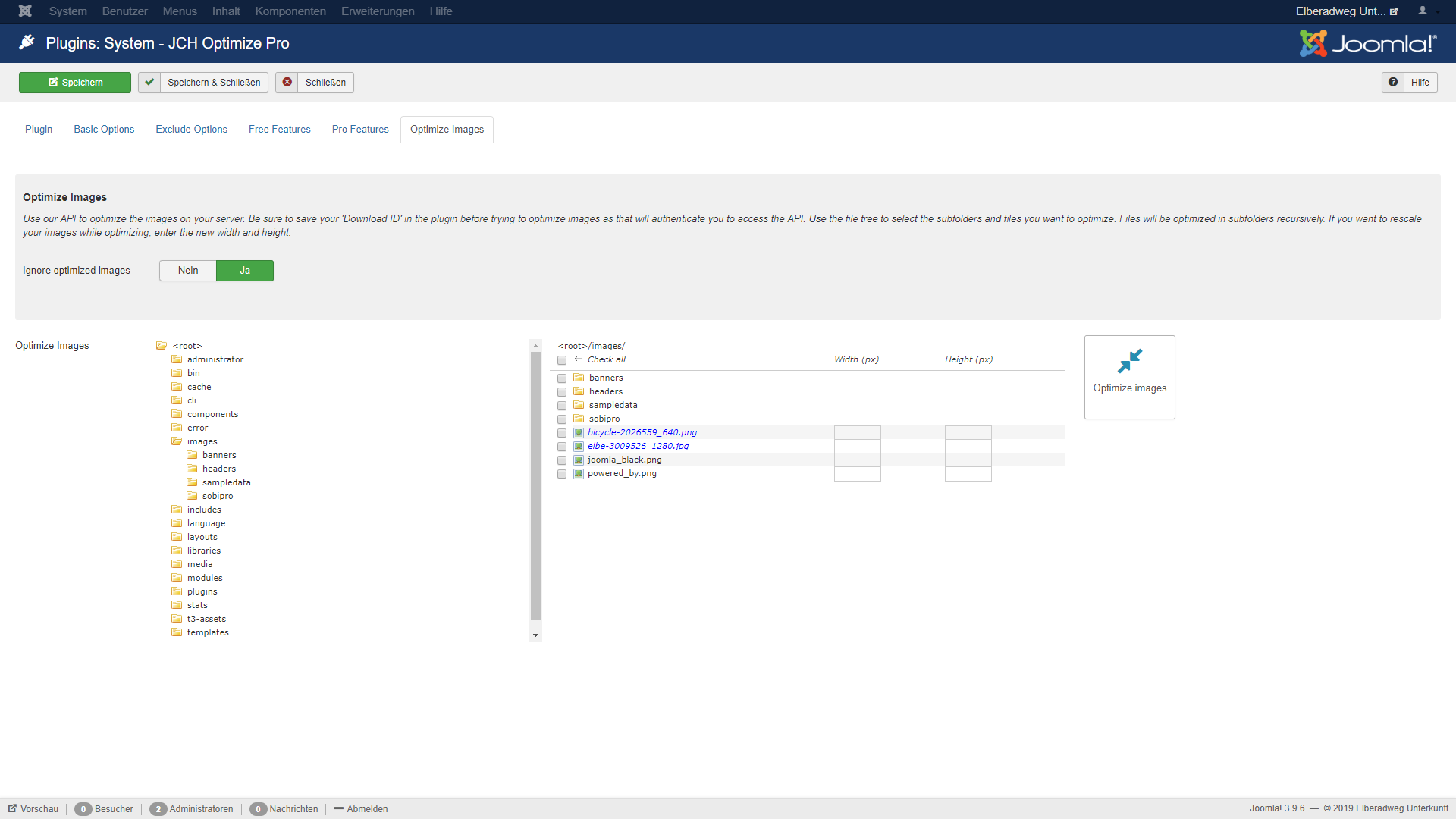
Task: Tick checkbox for elbe-3009526_1280.jpg
Action: pyautogui.click(x=562, y=447)
